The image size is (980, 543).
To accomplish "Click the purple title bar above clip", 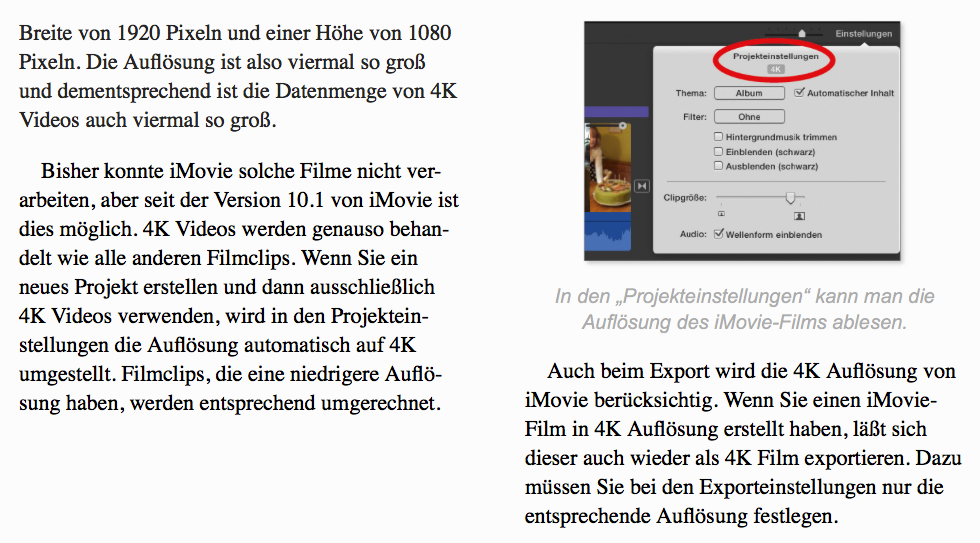I will (x=616, y=112).
